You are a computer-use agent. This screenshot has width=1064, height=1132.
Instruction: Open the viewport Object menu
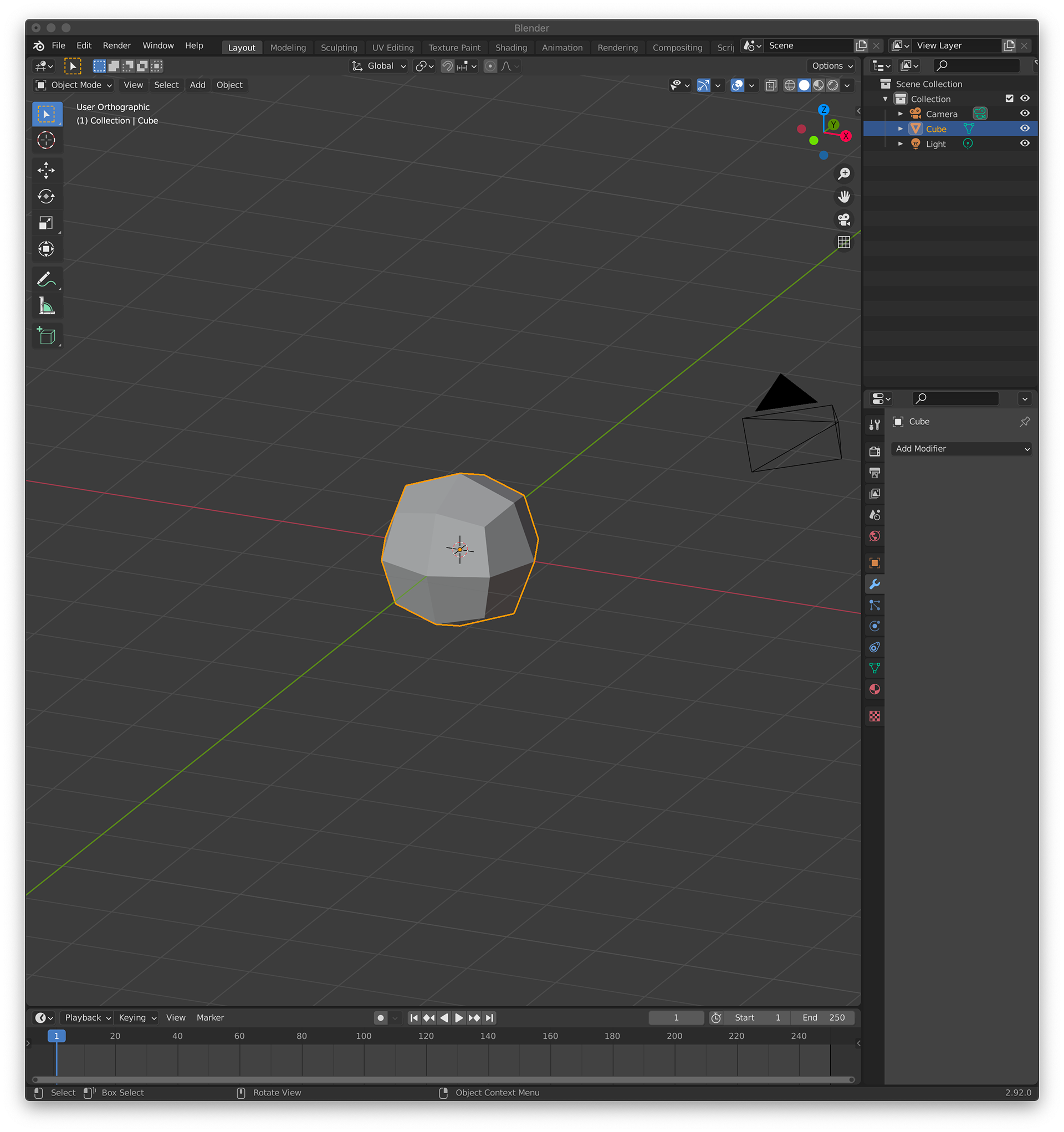tap(229, 85)
